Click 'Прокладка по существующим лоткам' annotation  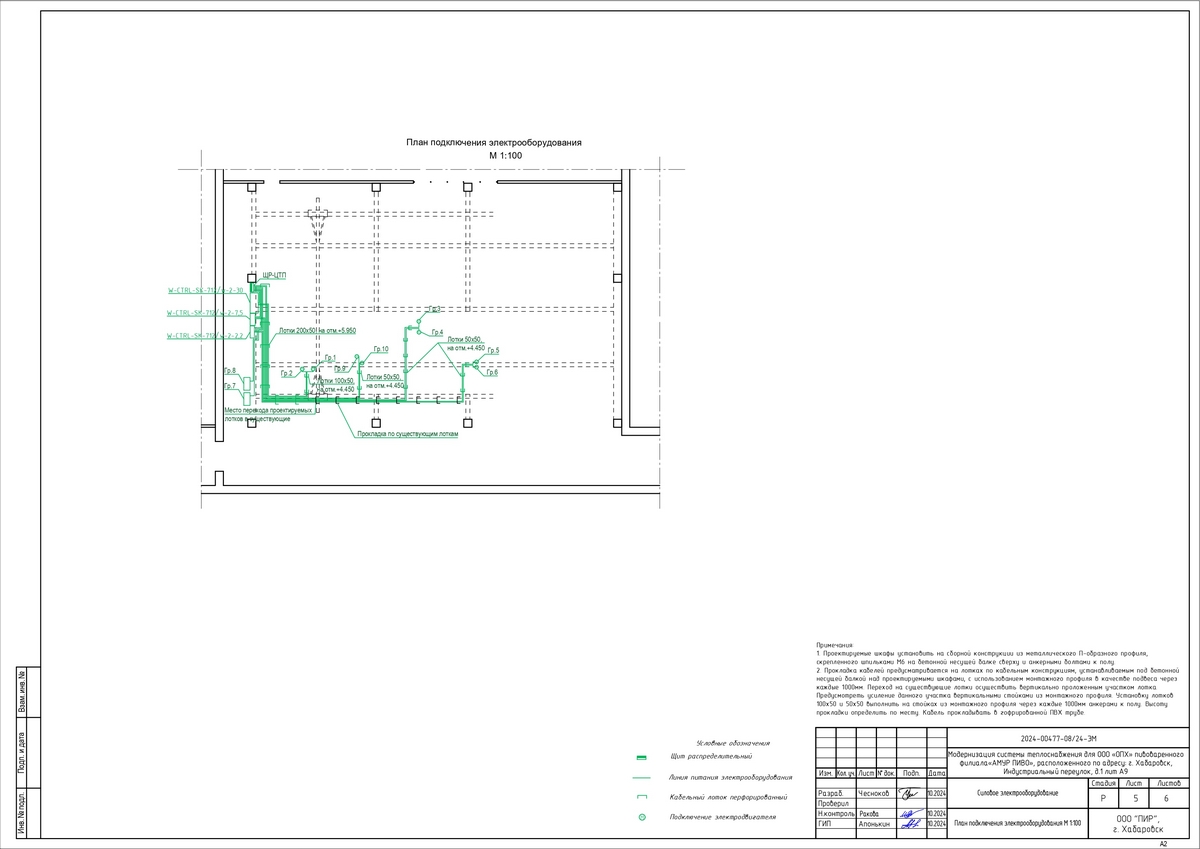[407, 435]
